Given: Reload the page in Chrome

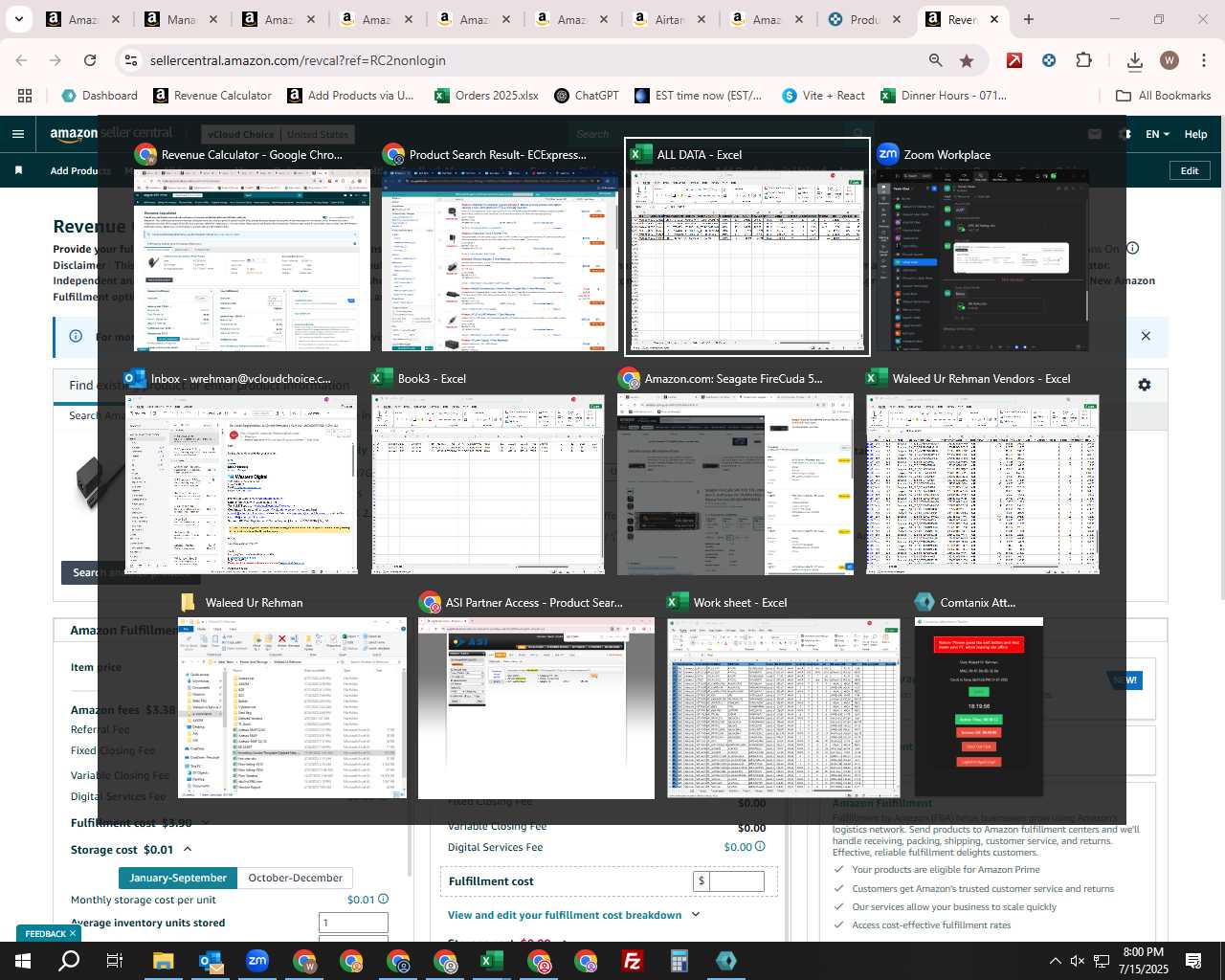Looking at the screenshot, I should (x=90, y=60).
